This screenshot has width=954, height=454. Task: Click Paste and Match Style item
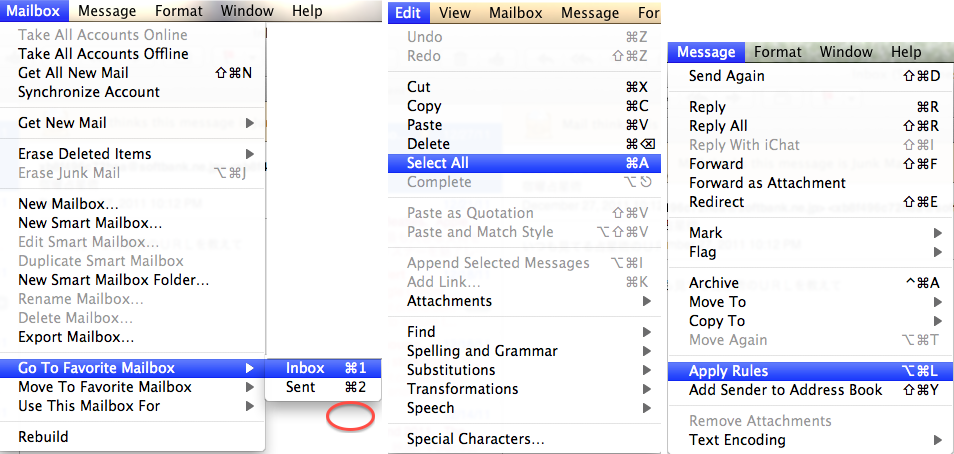[x=524, y=232]
